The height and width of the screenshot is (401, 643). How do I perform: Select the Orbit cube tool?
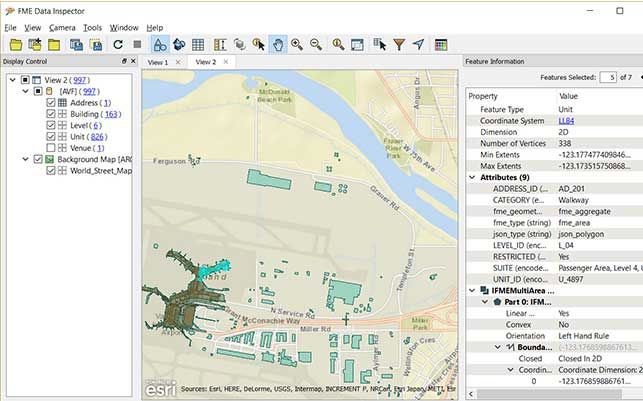[239, 44]
